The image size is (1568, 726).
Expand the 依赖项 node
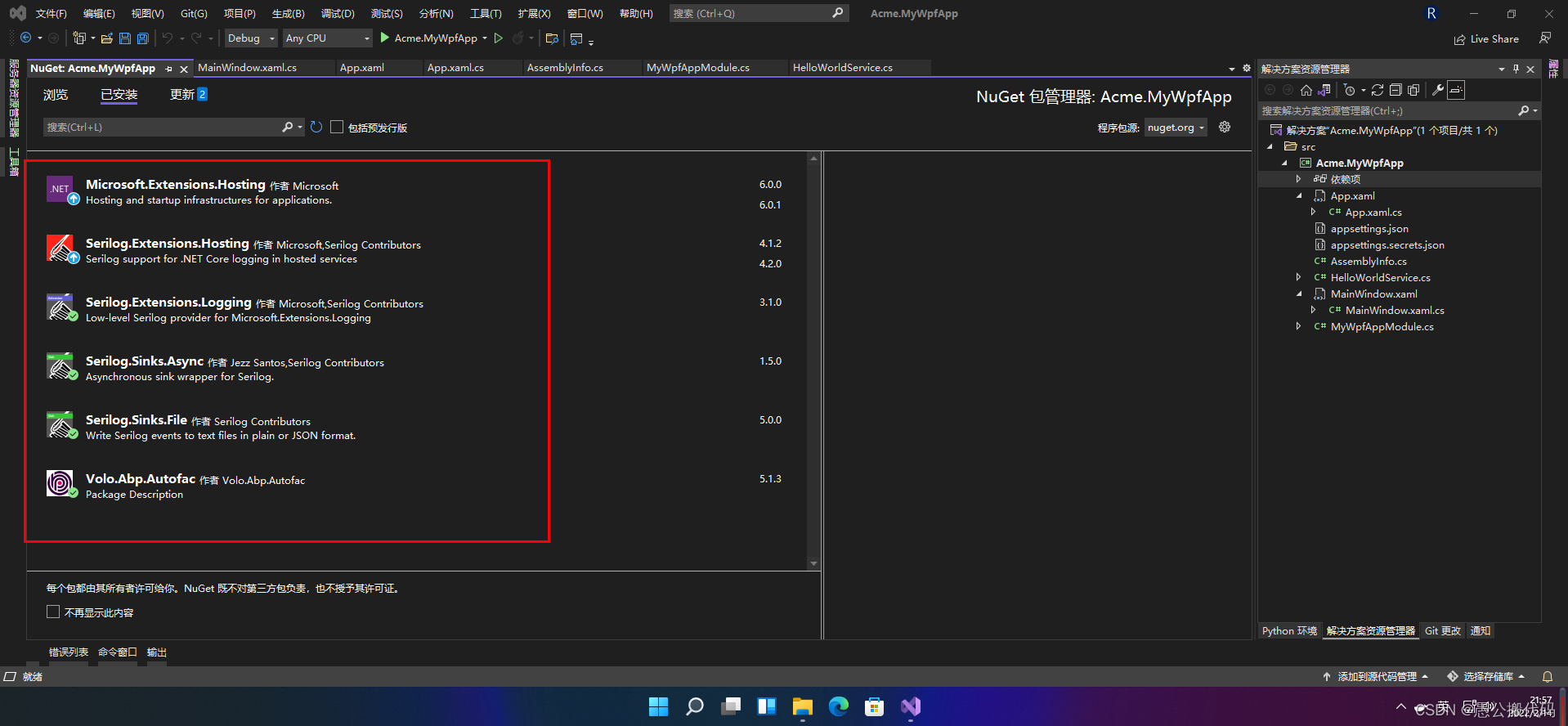[x=1298, y=179]
